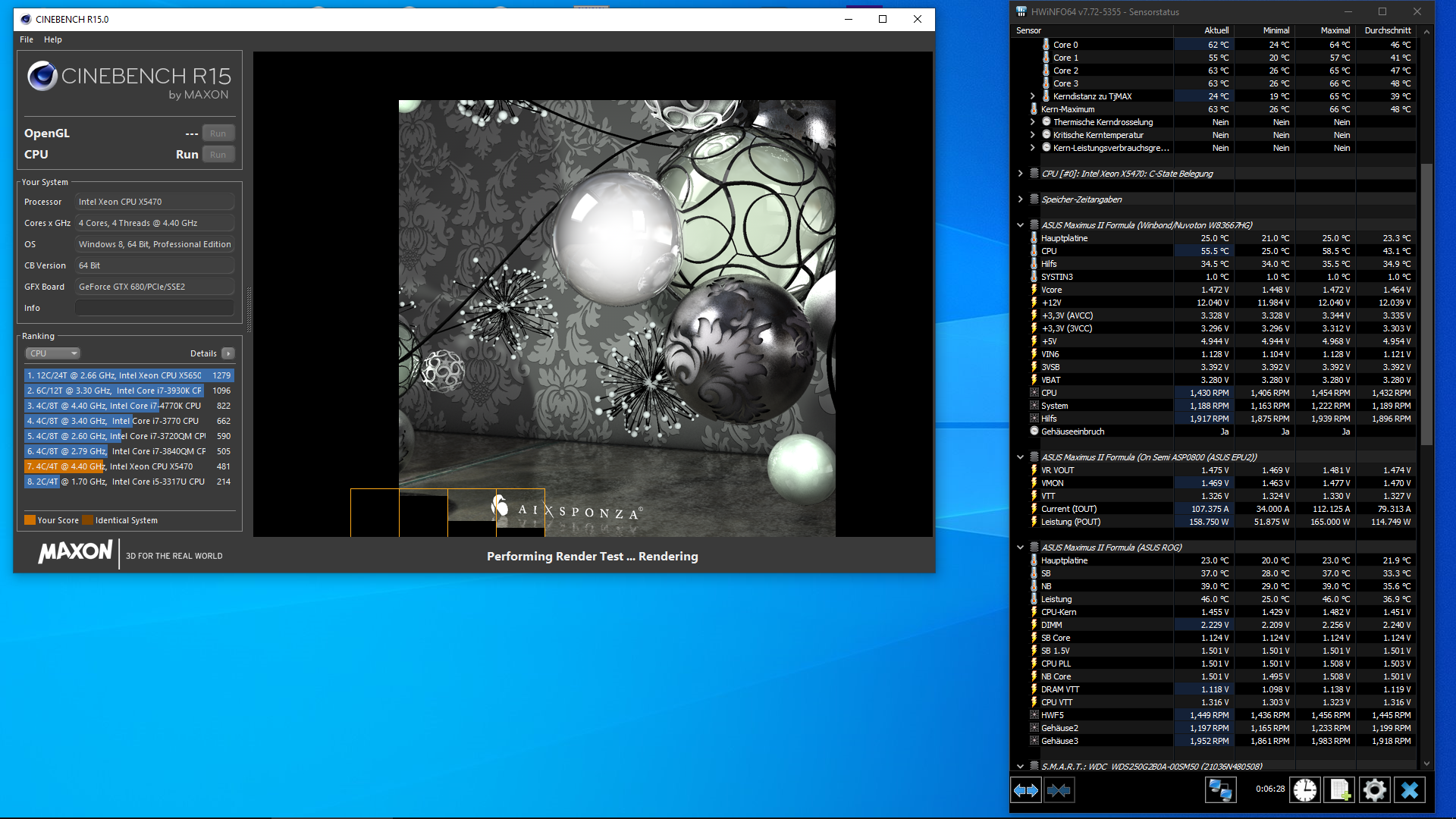The image size is (1456, 819).
Task: Click the shrink-columns arrows icon
Action: coord(1059,789)
